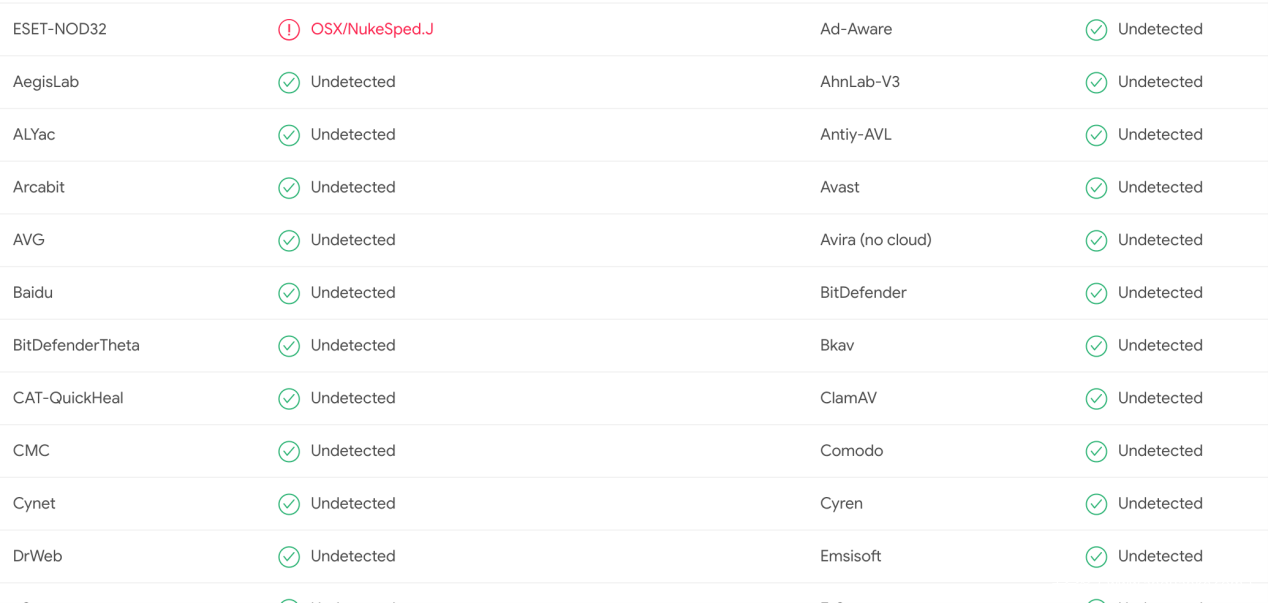Click the checkmark icon in the Baidu row
The height and width of the screenshot is (603, 1268).
pyautogui.click(x=289, y=293)
